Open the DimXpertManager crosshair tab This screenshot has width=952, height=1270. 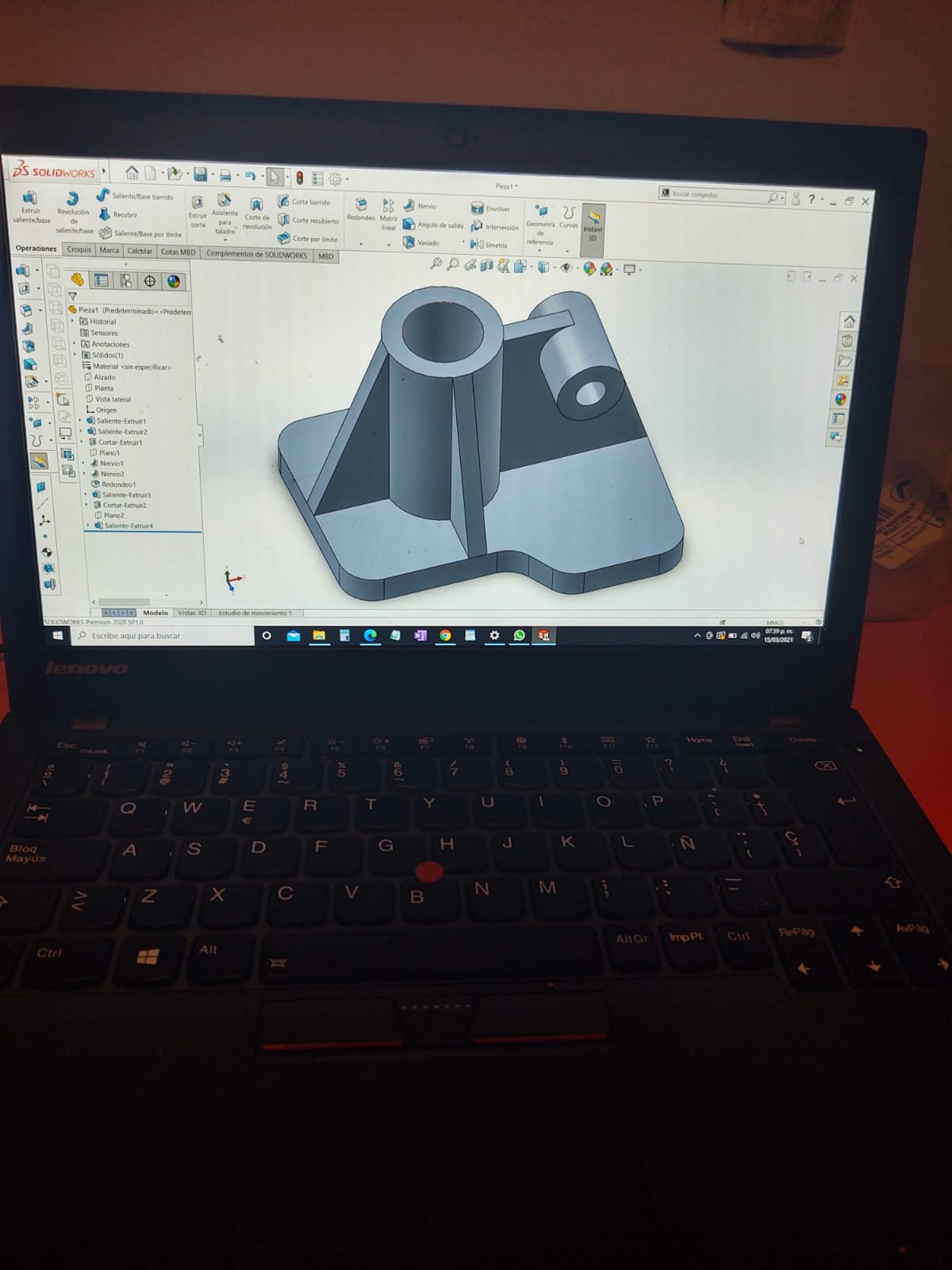tap(149, 281)
